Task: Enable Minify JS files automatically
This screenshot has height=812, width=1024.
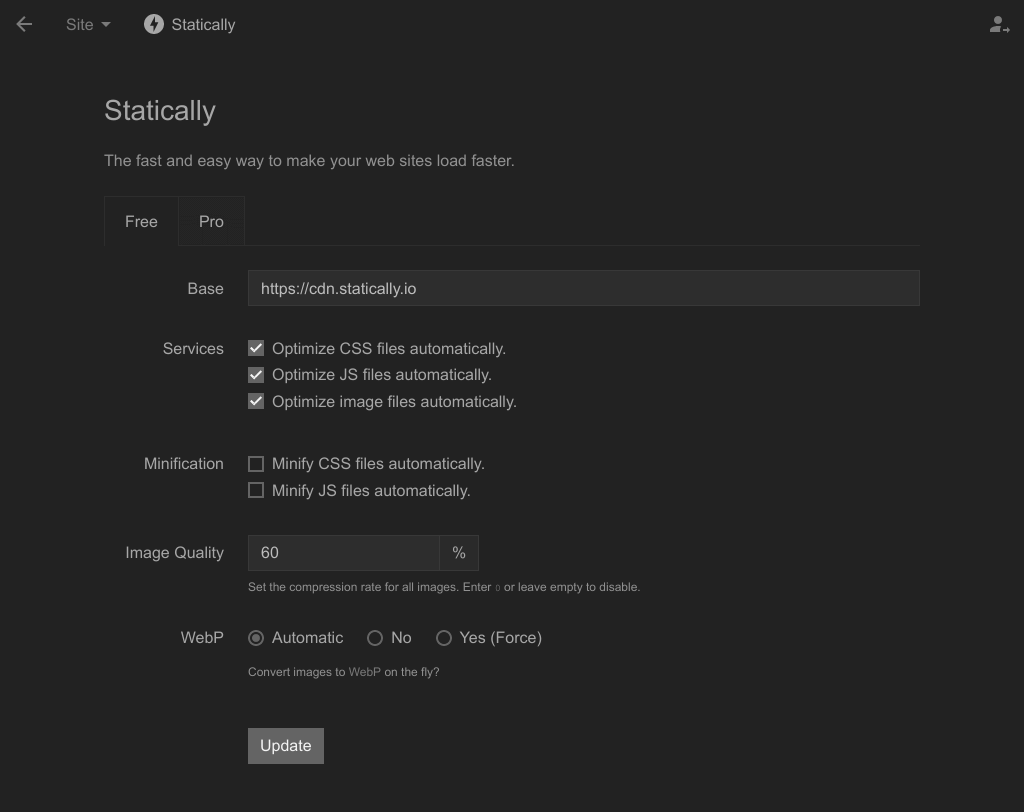Action: [256, 491]
